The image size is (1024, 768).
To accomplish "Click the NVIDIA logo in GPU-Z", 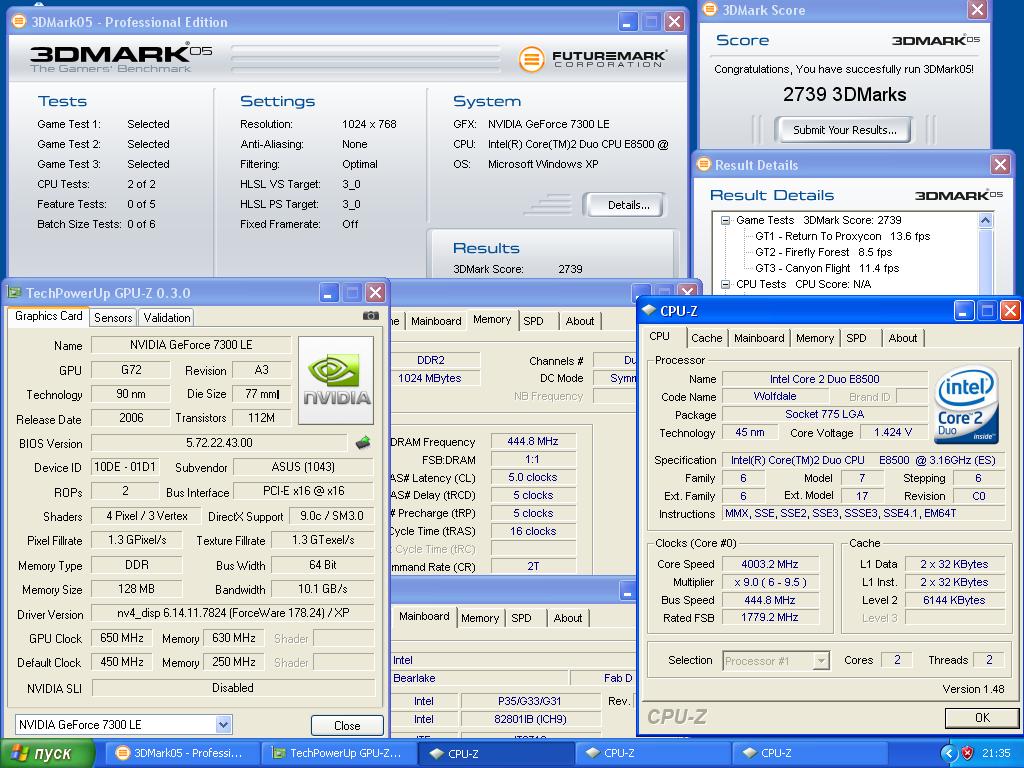I will click(x=336, y=381).
